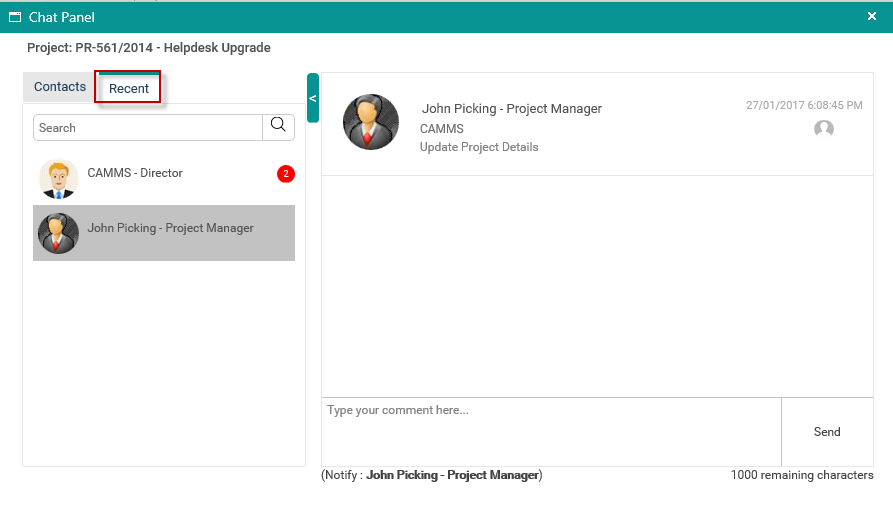Image resolution: width=893 pixels, height=505 pixels.
Task: Click the message timestamp 27/01/2017
Action: coord(804,105)
